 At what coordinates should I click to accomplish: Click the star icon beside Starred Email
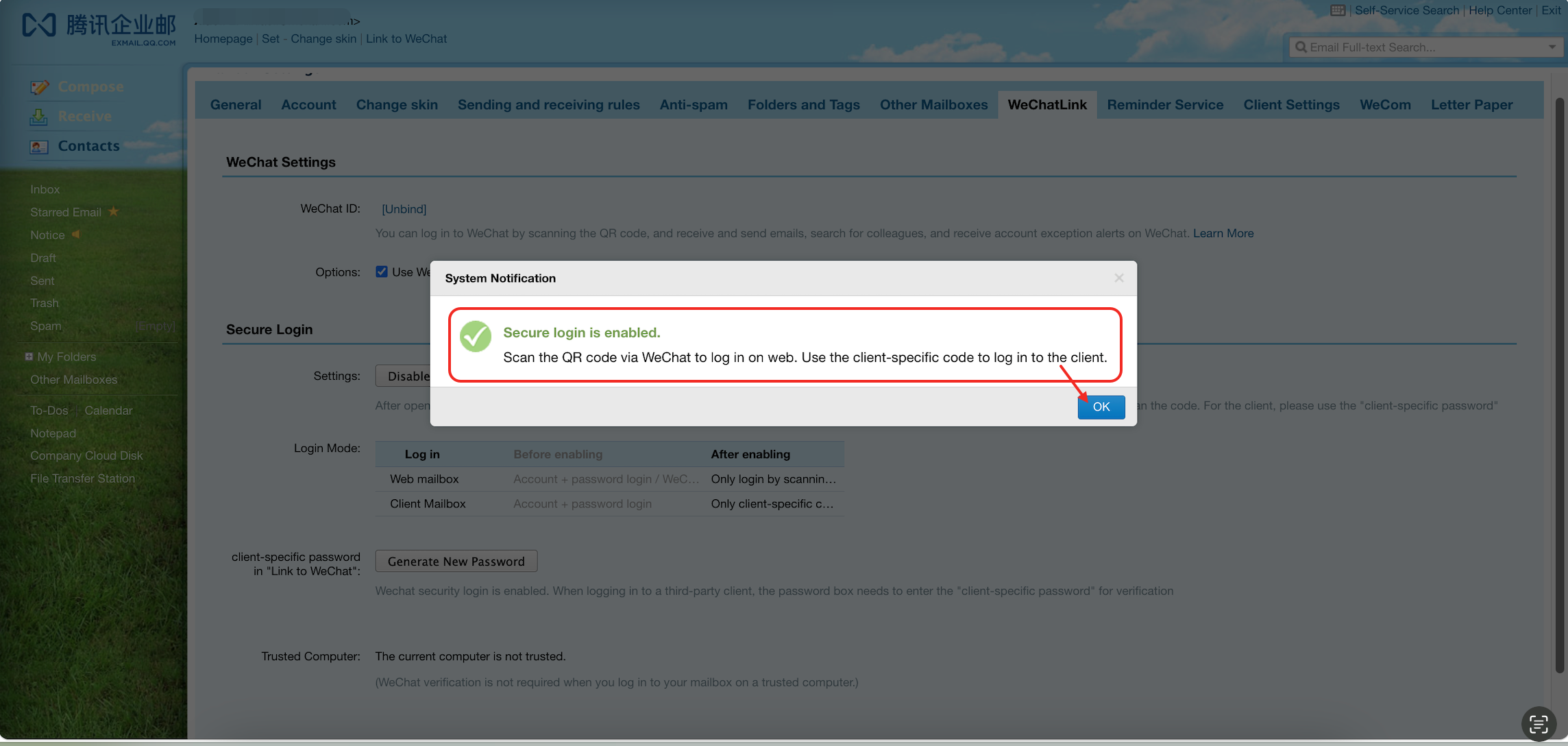[114, 212]
